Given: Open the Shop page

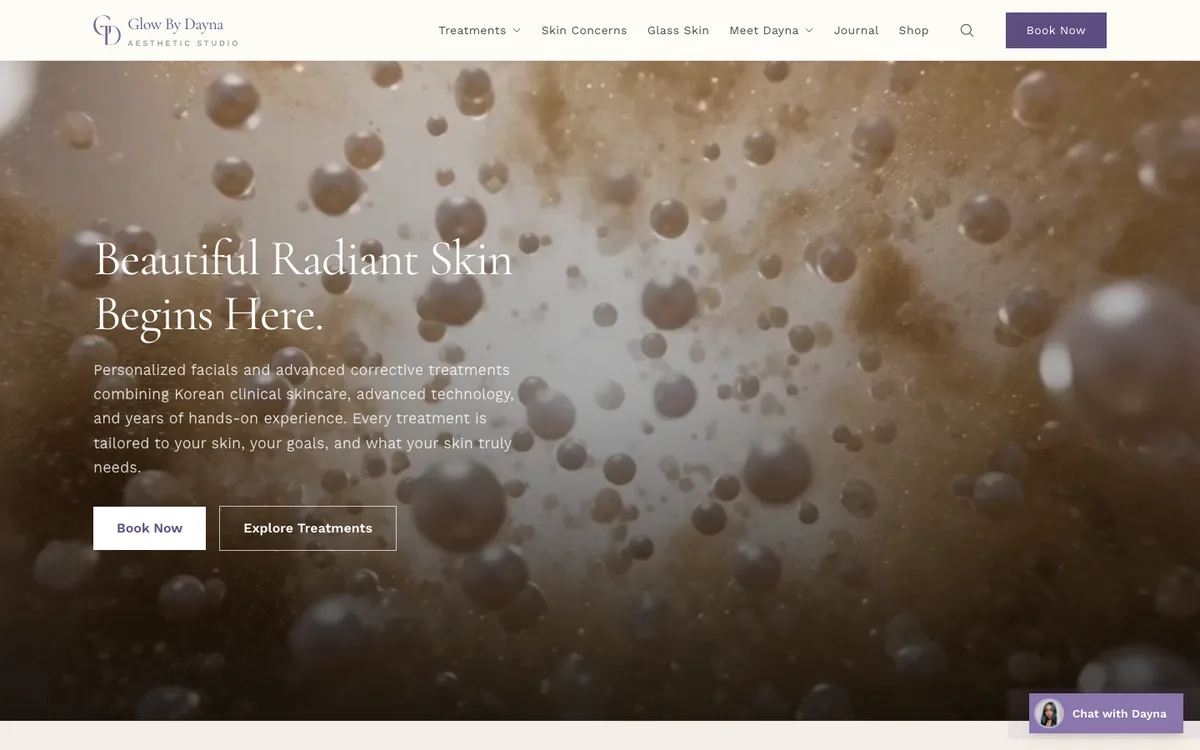Looking at the screenshot, I should pyautogui.click(x=914, y=30).
